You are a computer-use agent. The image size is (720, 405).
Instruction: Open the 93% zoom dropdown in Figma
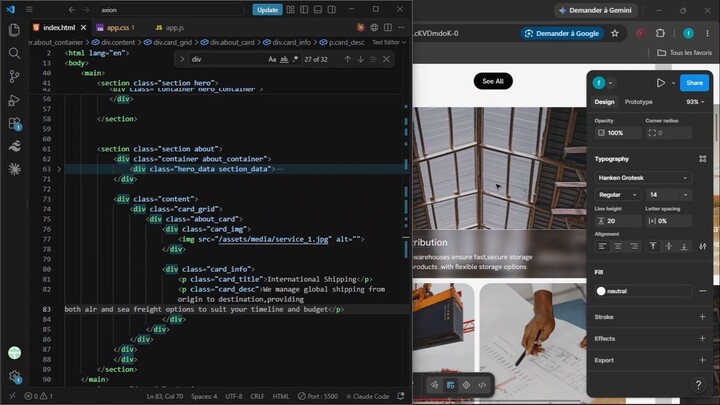695,102
